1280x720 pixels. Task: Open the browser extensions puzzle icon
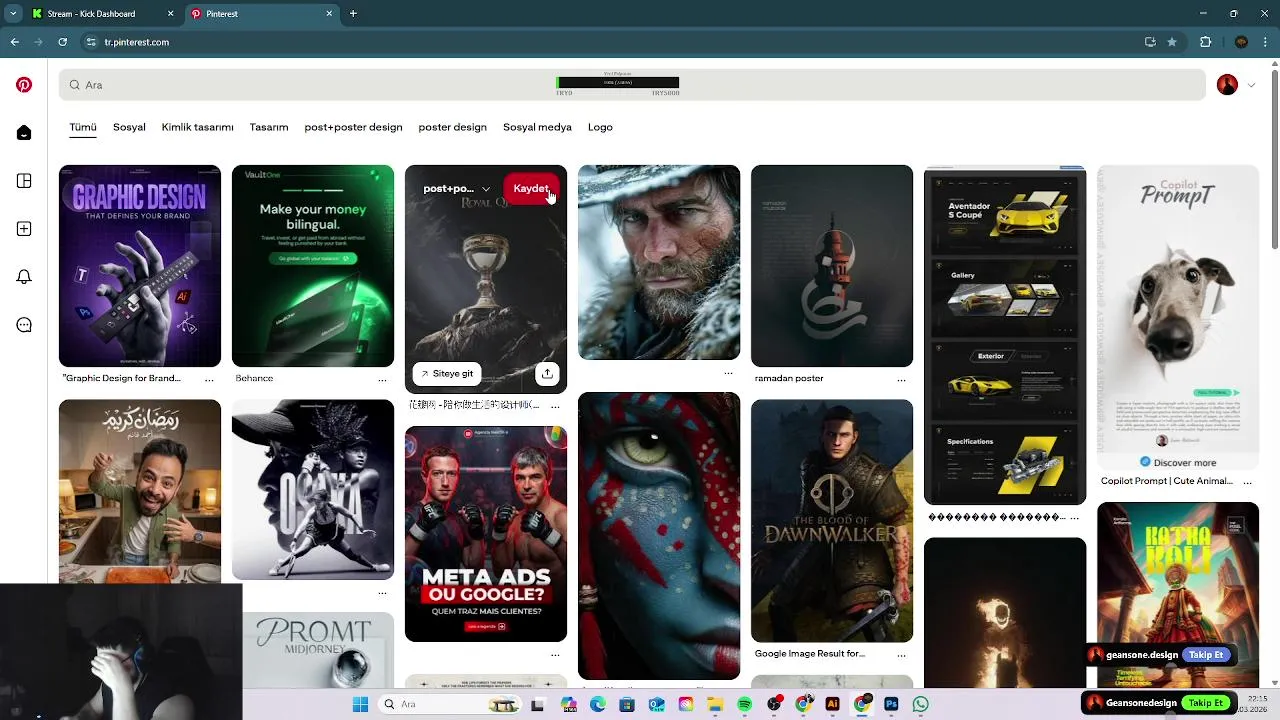point(1205,42)
